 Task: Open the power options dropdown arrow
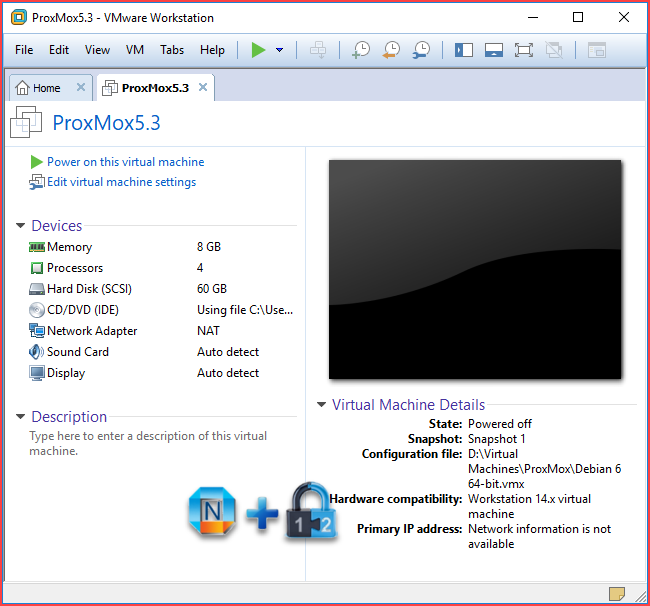[279, 50]
